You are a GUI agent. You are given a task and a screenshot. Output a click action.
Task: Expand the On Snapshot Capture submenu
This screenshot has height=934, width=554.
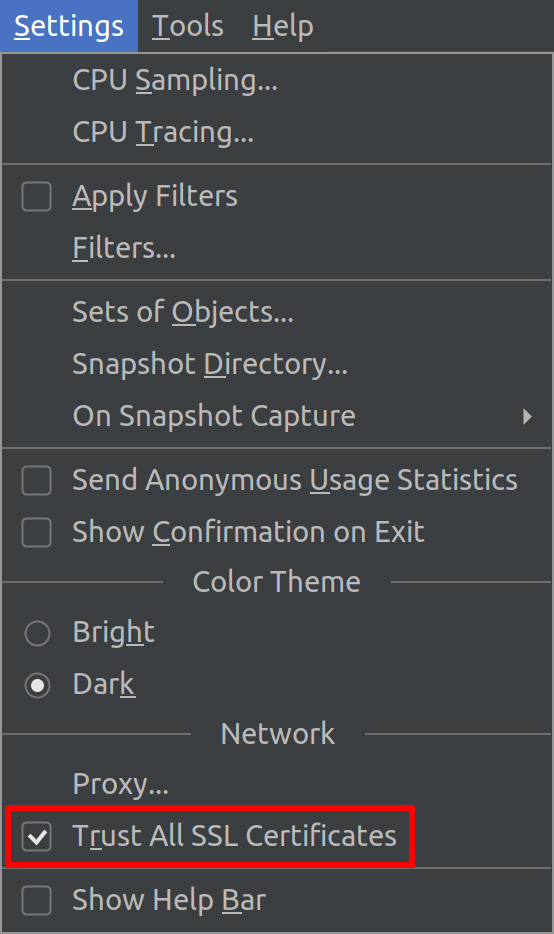[x=276, y=416]
